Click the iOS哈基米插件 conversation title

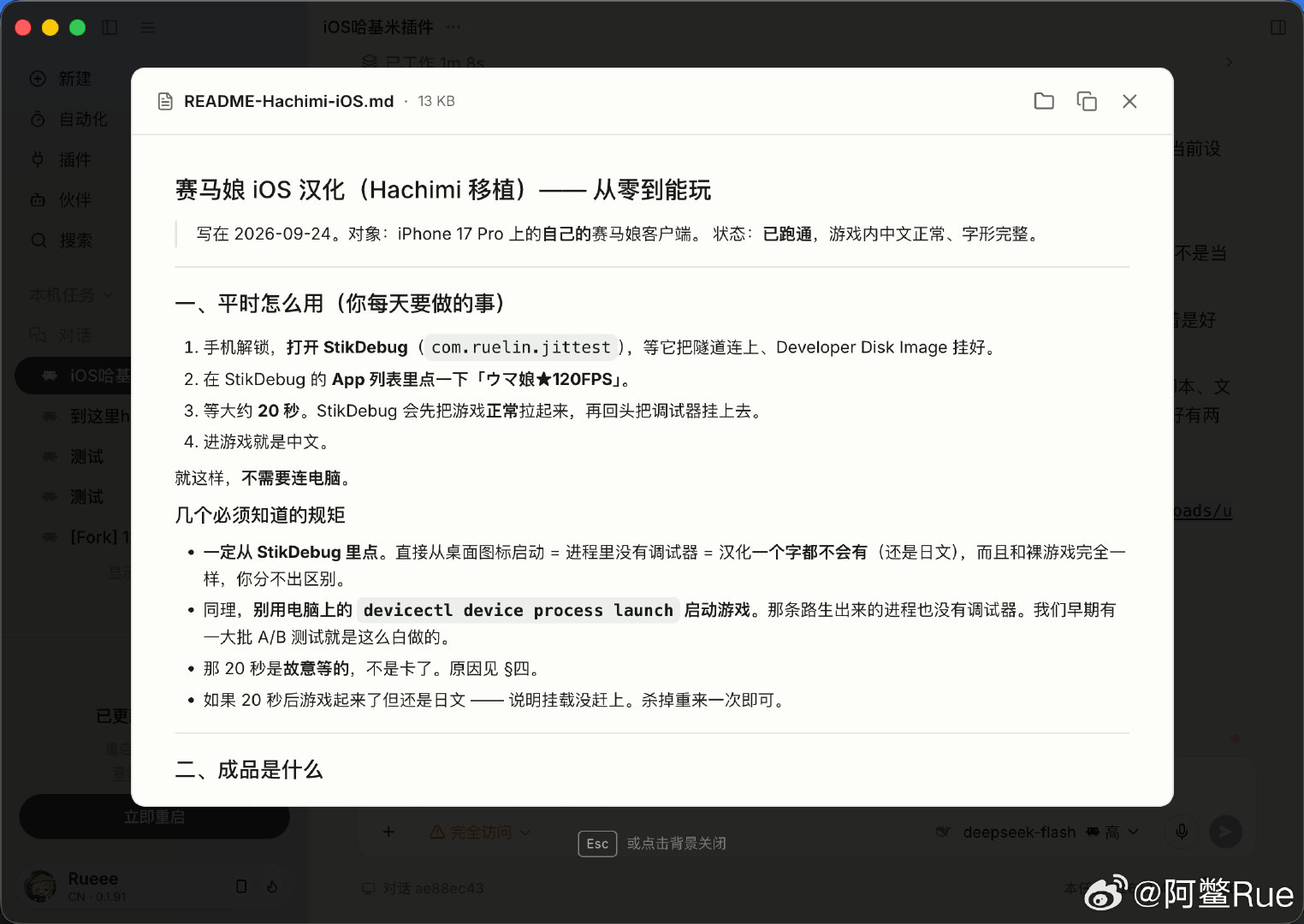tap(378, 27)
